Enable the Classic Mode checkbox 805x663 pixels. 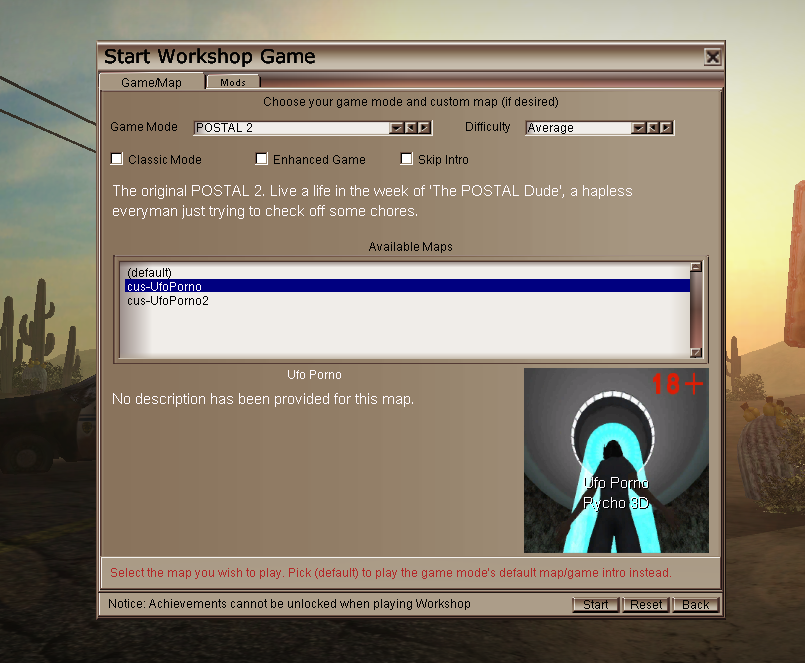pyautogui.click(x=117, y=159)
